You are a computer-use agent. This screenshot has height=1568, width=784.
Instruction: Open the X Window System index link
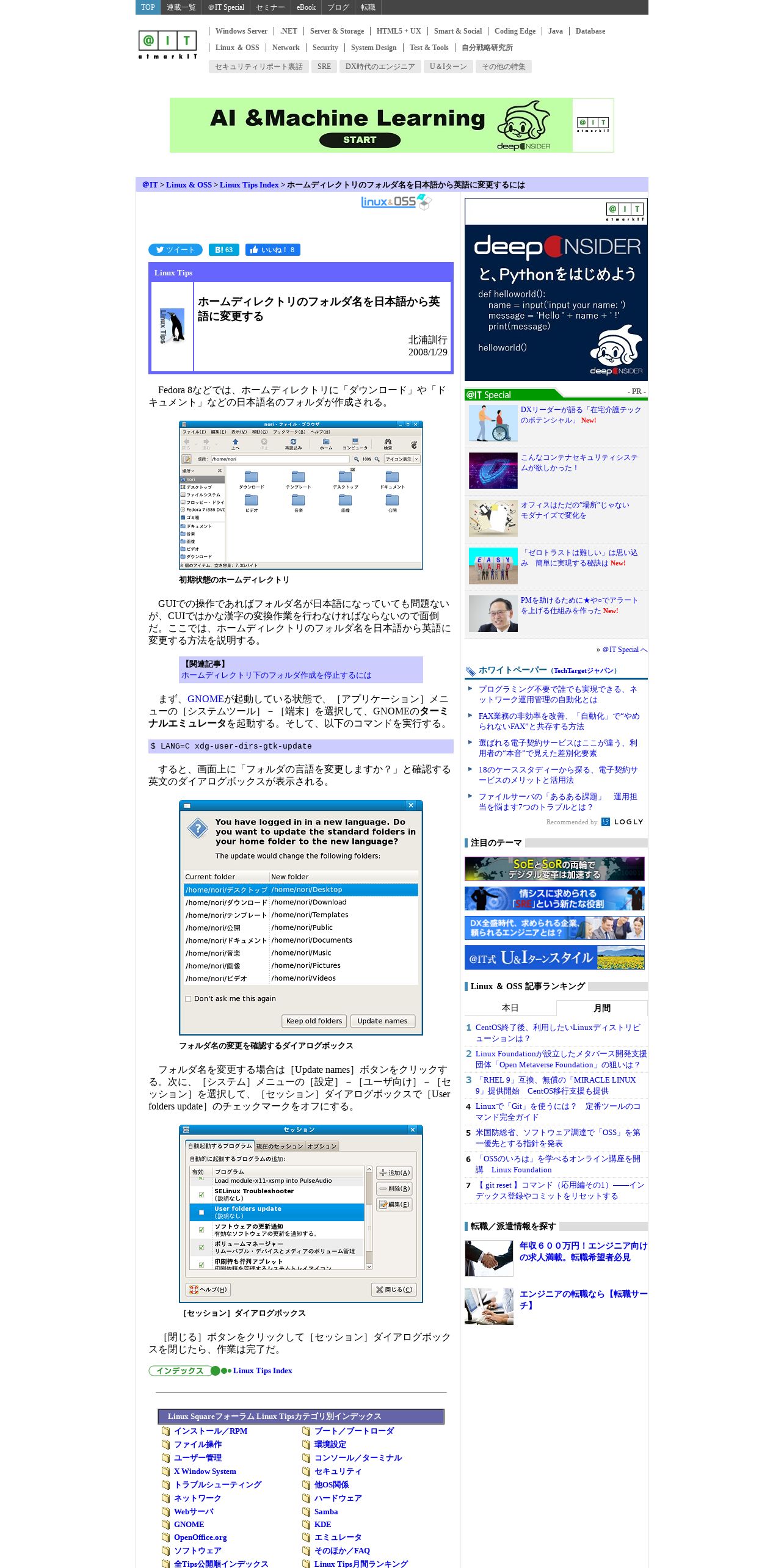point(205,1472)
